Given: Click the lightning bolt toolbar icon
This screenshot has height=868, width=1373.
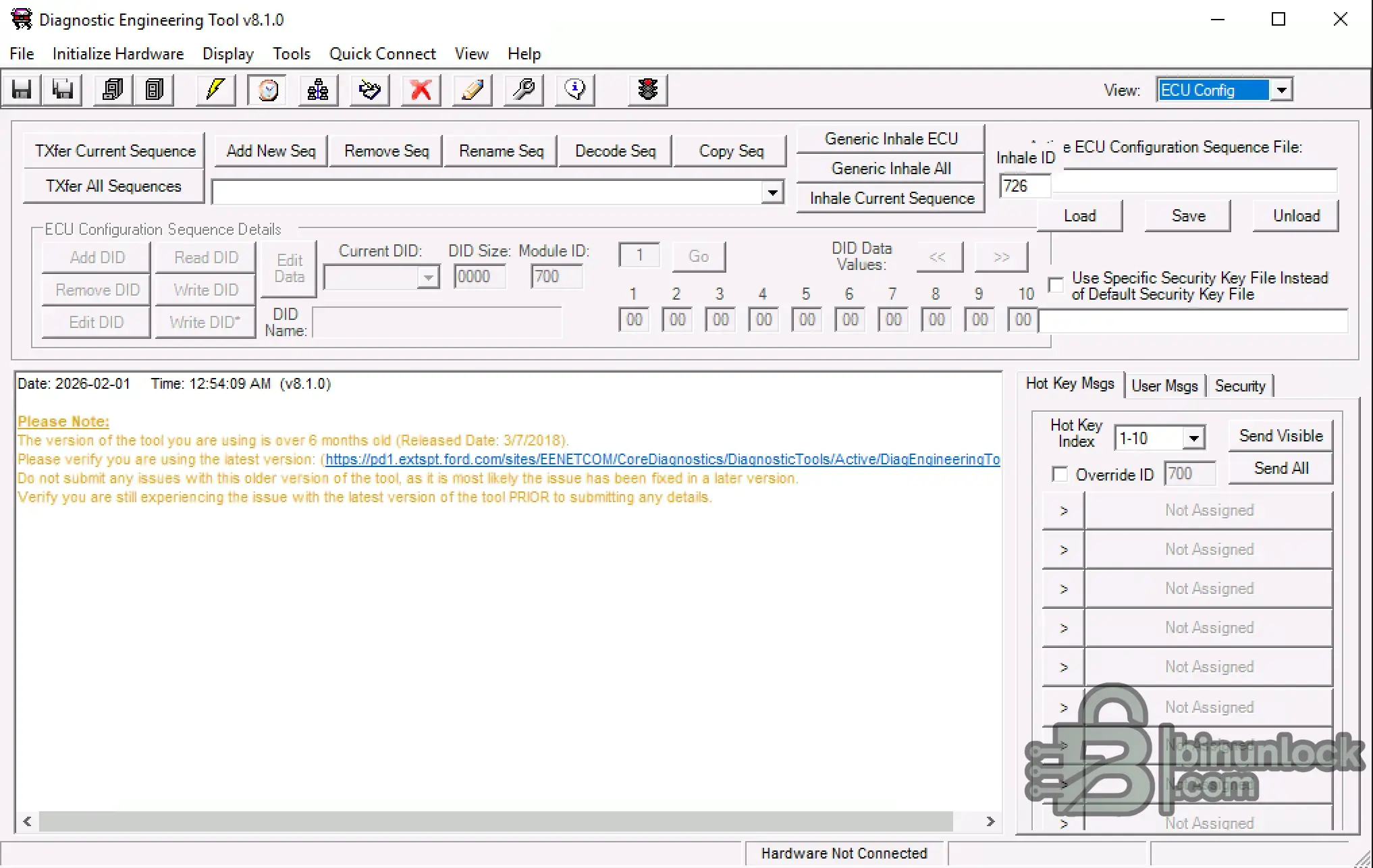Looking at the screenshot, I should 215,90.
